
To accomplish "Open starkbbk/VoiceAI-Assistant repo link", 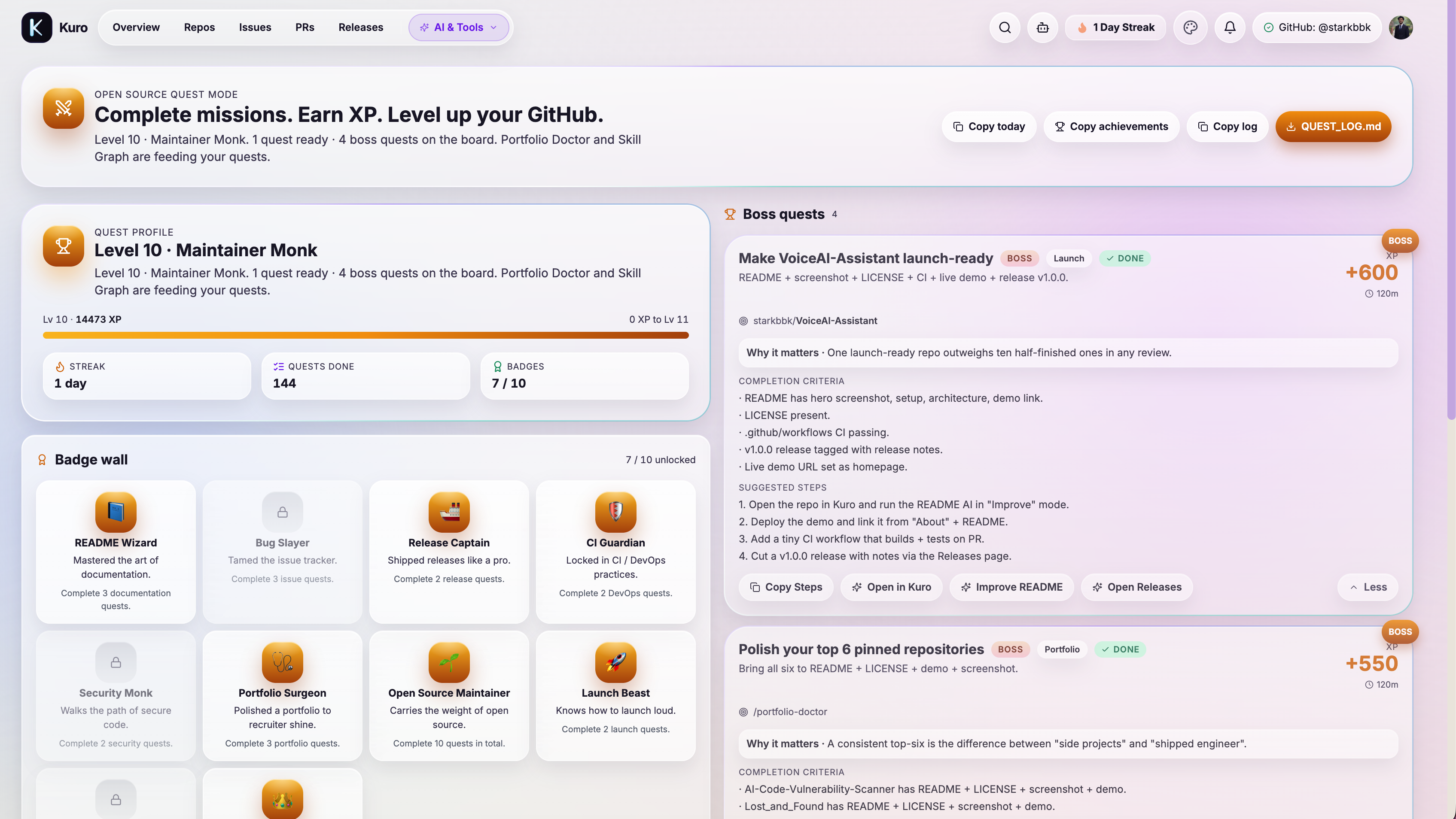I will coord(814,321).
